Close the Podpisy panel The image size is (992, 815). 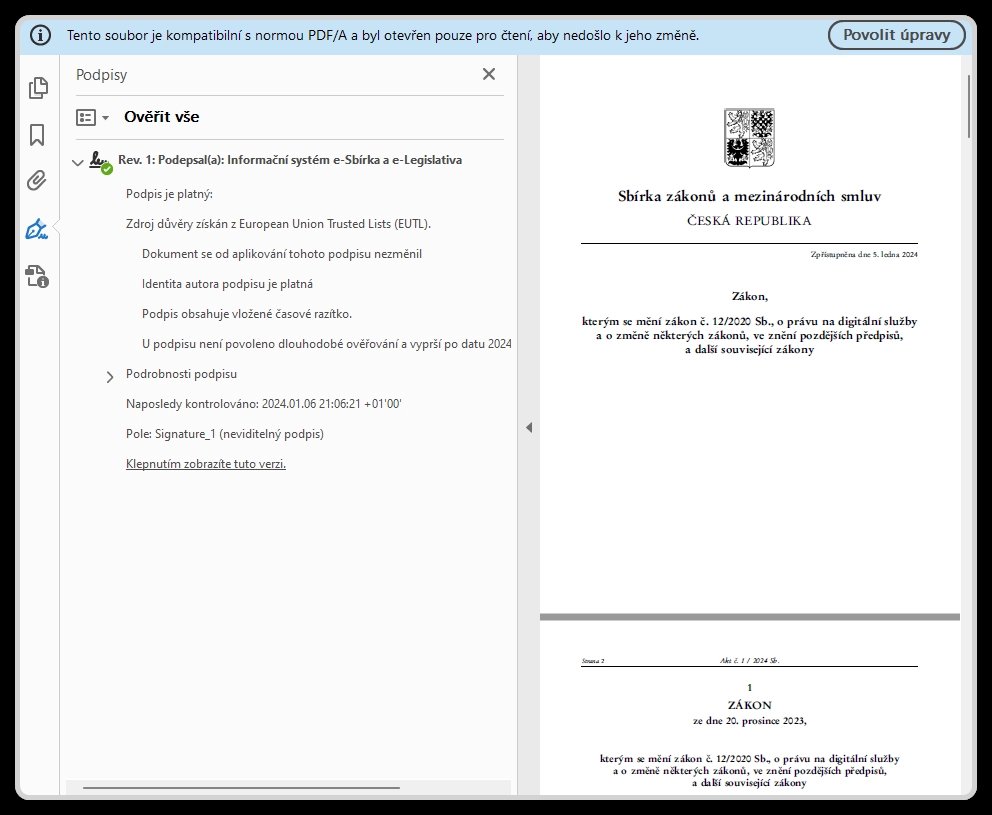coord(489,74)
